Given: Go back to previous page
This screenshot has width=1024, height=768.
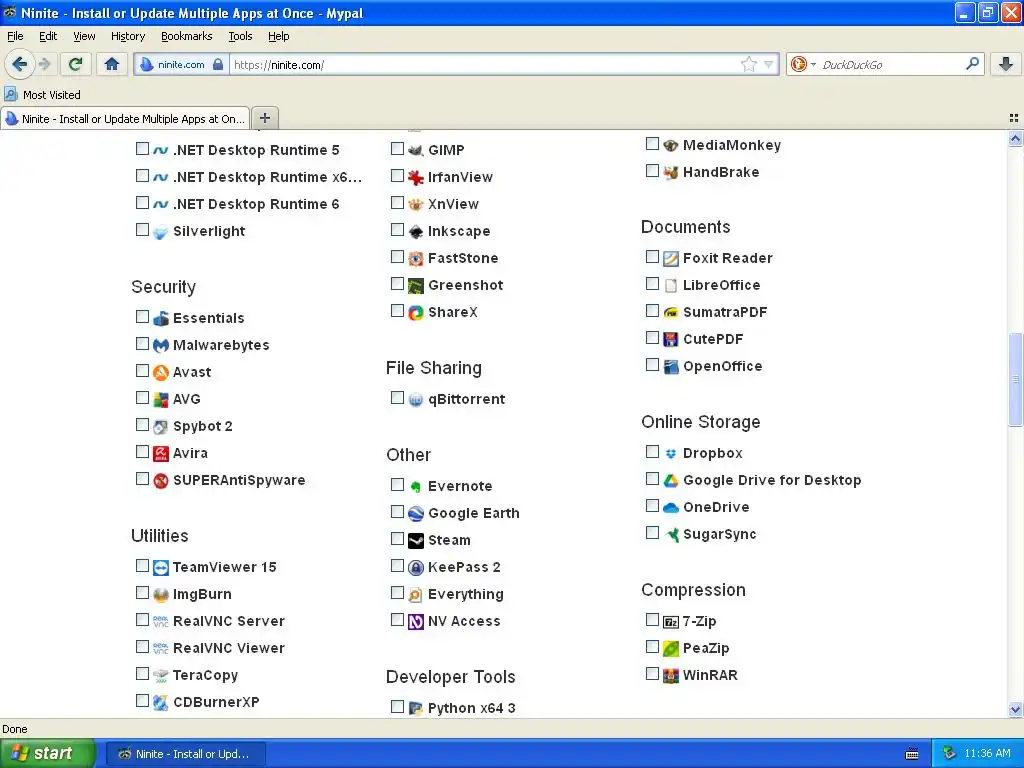Looking at the screenshot, I should (x=19, y=64).
